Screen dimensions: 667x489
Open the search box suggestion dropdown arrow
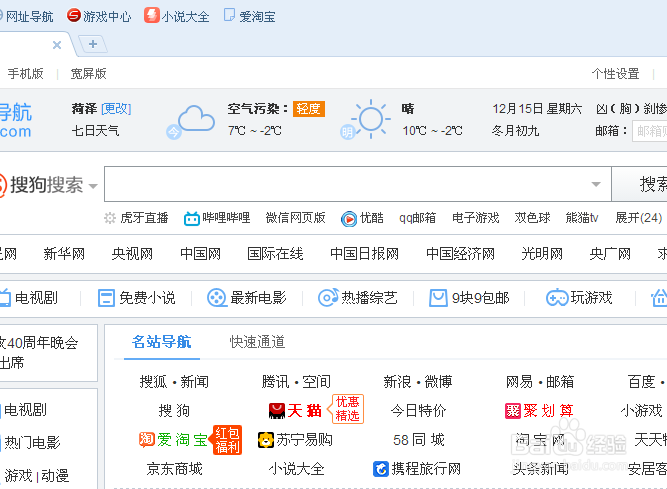click(x=596, y=184)
